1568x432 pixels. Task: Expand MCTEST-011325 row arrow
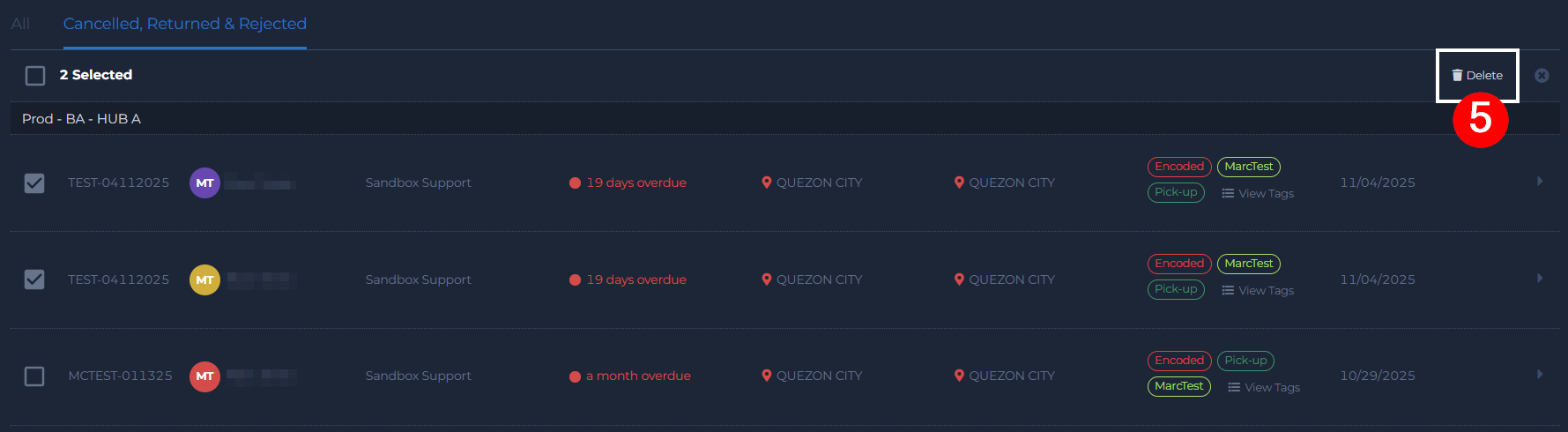pos(1540,375)
